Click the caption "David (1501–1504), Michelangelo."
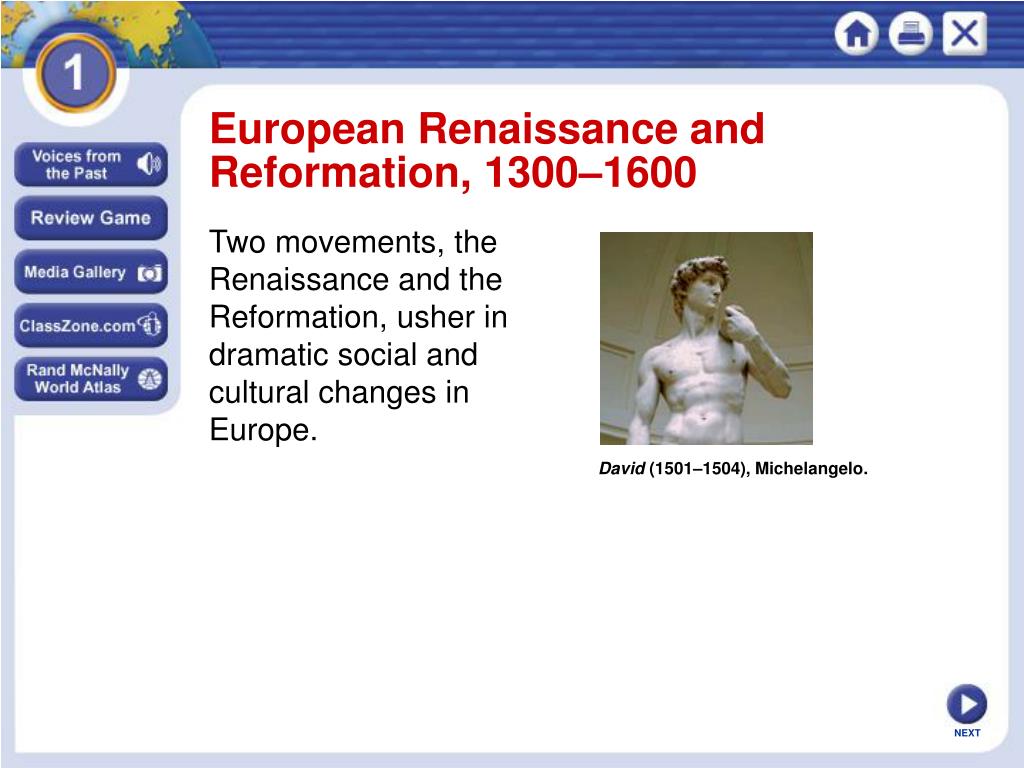This screenshot has height=768, width=1024. (733, 469)
